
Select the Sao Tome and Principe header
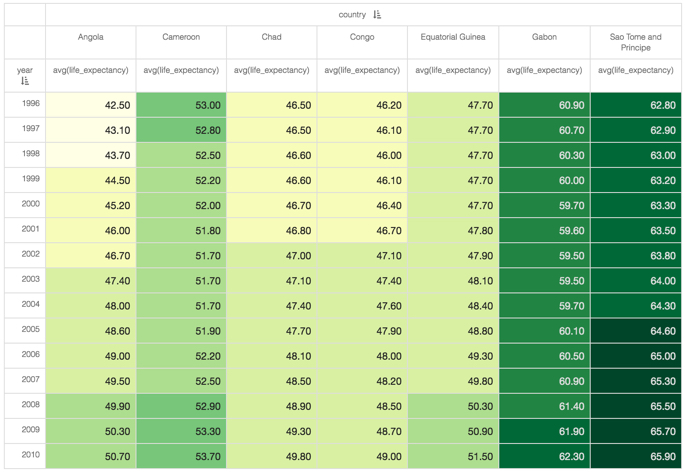pyautogui.click(x=635, y=42)
